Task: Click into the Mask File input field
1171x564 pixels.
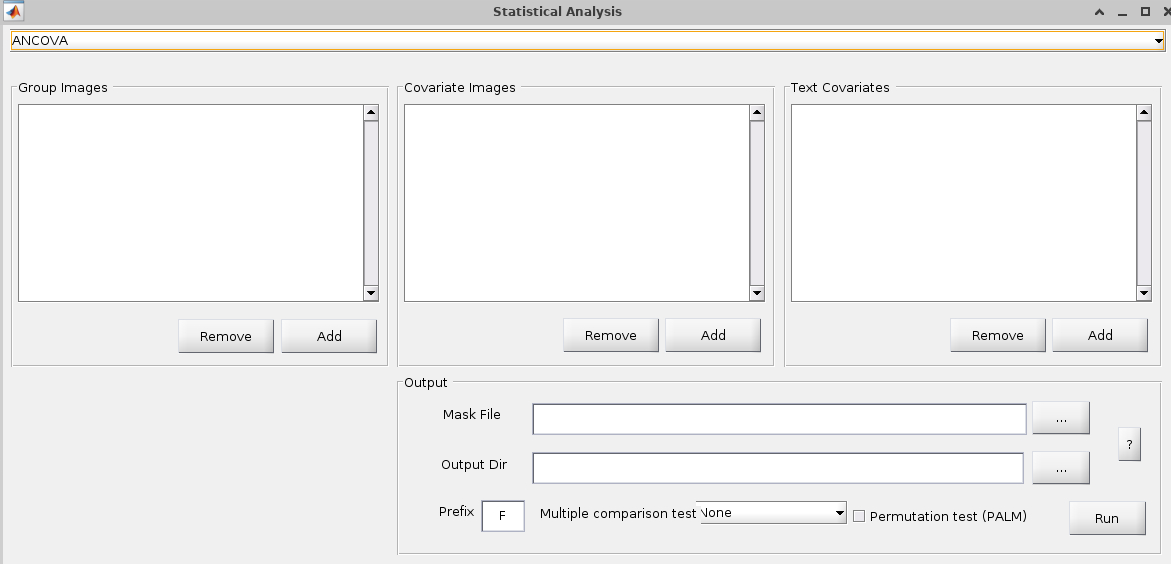Action: (779, 419)
